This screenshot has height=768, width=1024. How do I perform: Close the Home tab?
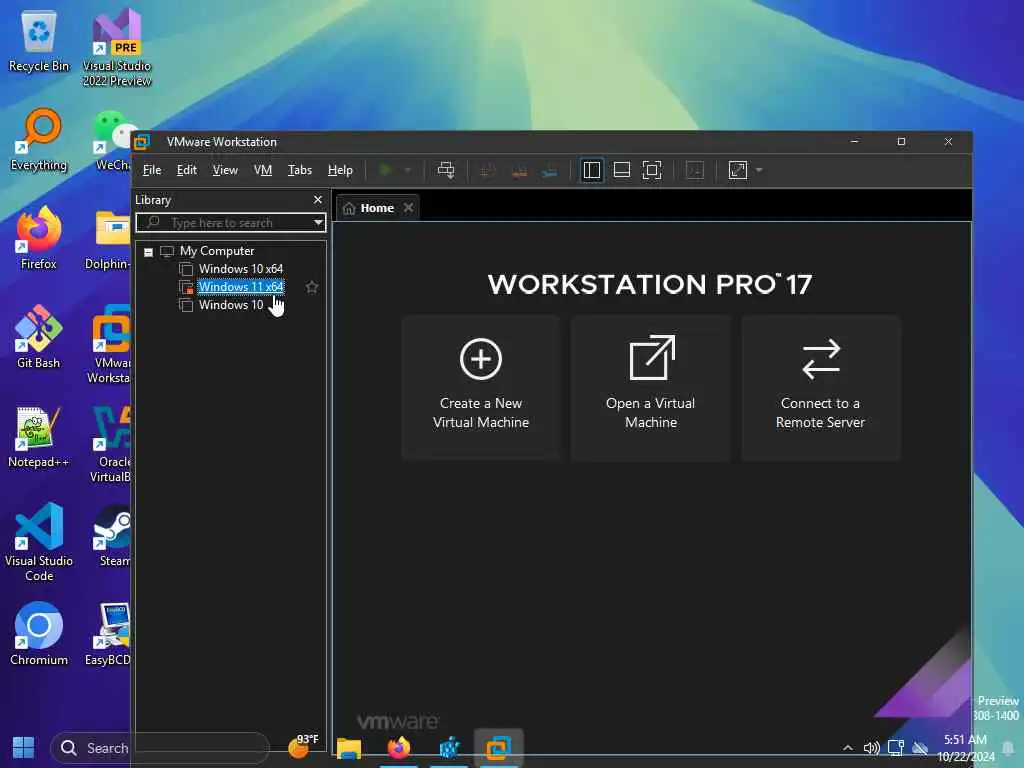coord(409,208)
